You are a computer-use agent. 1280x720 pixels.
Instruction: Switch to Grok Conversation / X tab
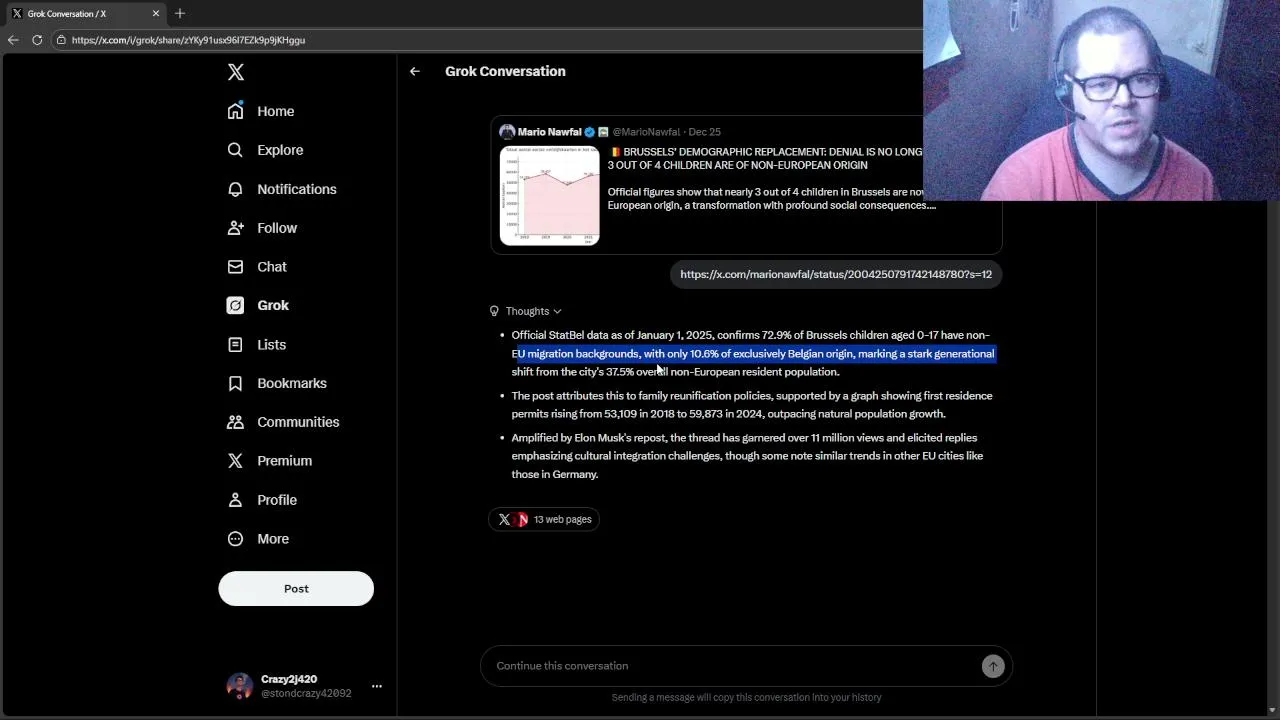(x=85, y=13)
